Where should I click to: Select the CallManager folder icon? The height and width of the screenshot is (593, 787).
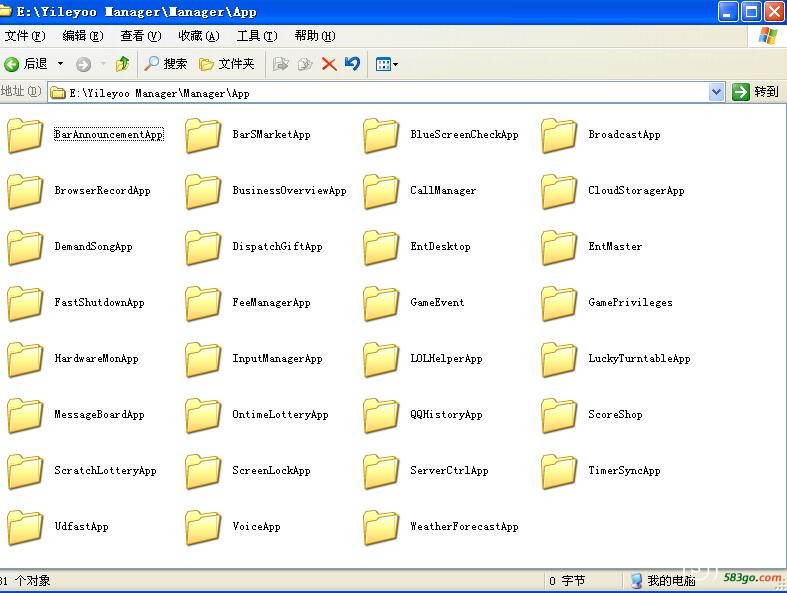[381, 191]
